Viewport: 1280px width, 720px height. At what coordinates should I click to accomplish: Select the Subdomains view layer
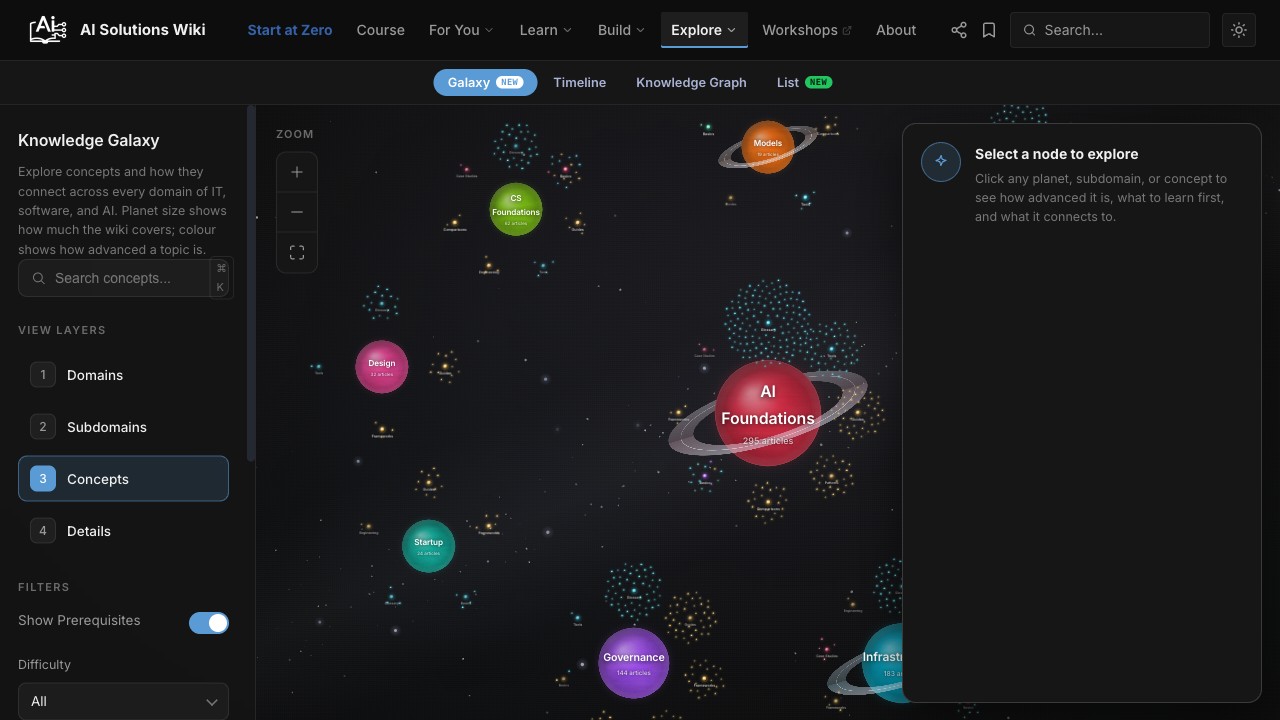pos(123,427)
